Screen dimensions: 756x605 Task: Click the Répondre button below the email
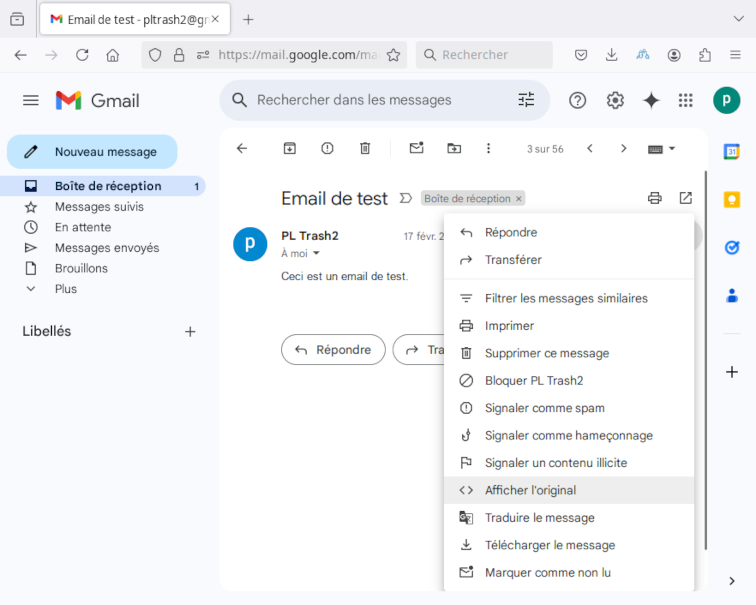(x=333, y=350)
